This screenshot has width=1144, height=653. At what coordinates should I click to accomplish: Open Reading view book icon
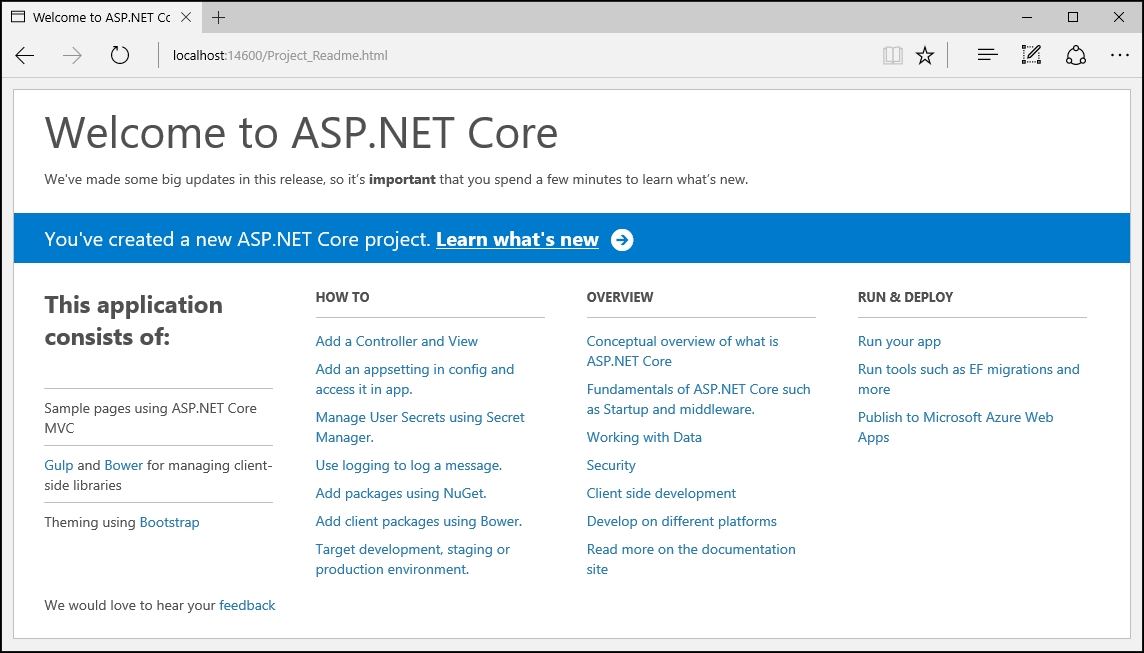(x=892, y=55)
